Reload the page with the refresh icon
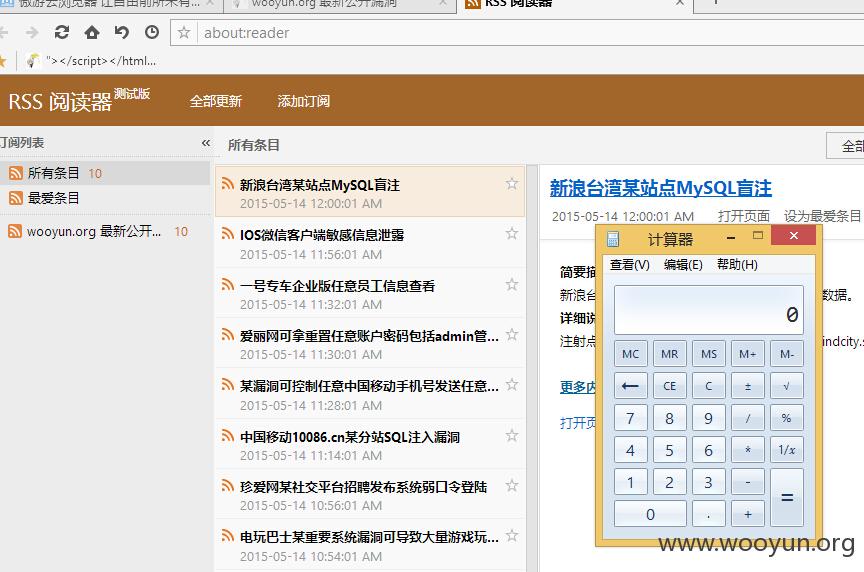Viewport: 864px width, 572px height. click(62, 33)
